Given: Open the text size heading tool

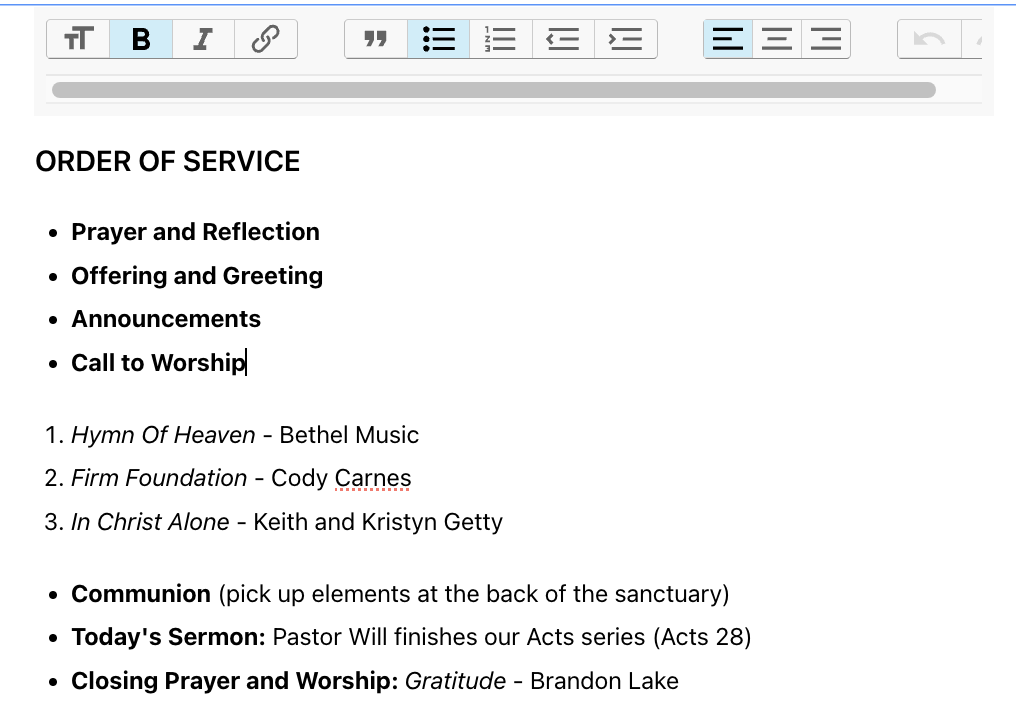Looking at the screenshot, I should point(78,39).
